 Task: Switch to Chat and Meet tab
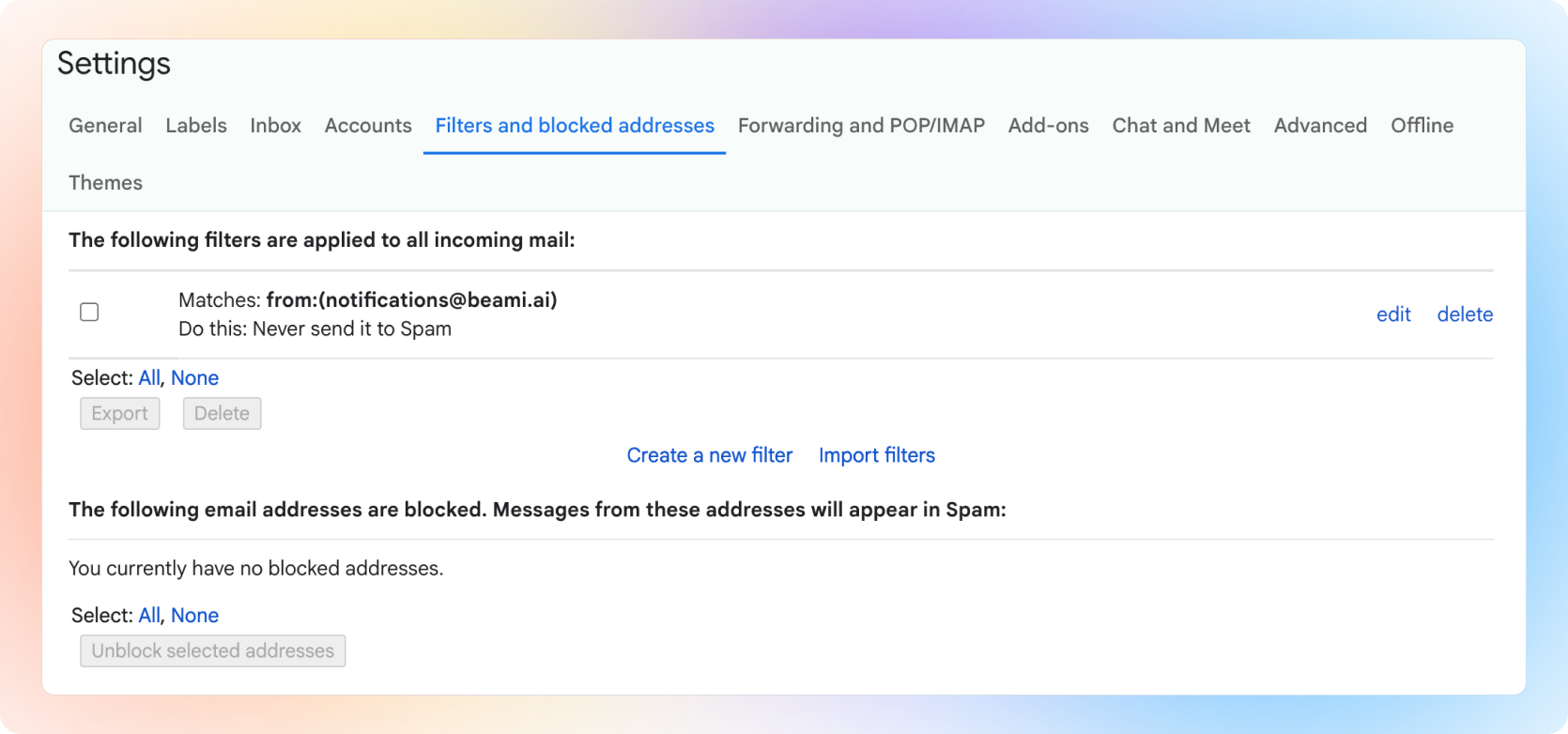[x=1181, y=126]
